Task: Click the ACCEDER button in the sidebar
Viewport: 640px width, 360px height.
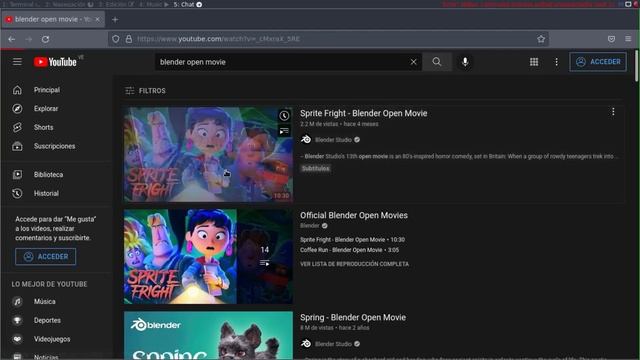Action: [x=45, y=257]
